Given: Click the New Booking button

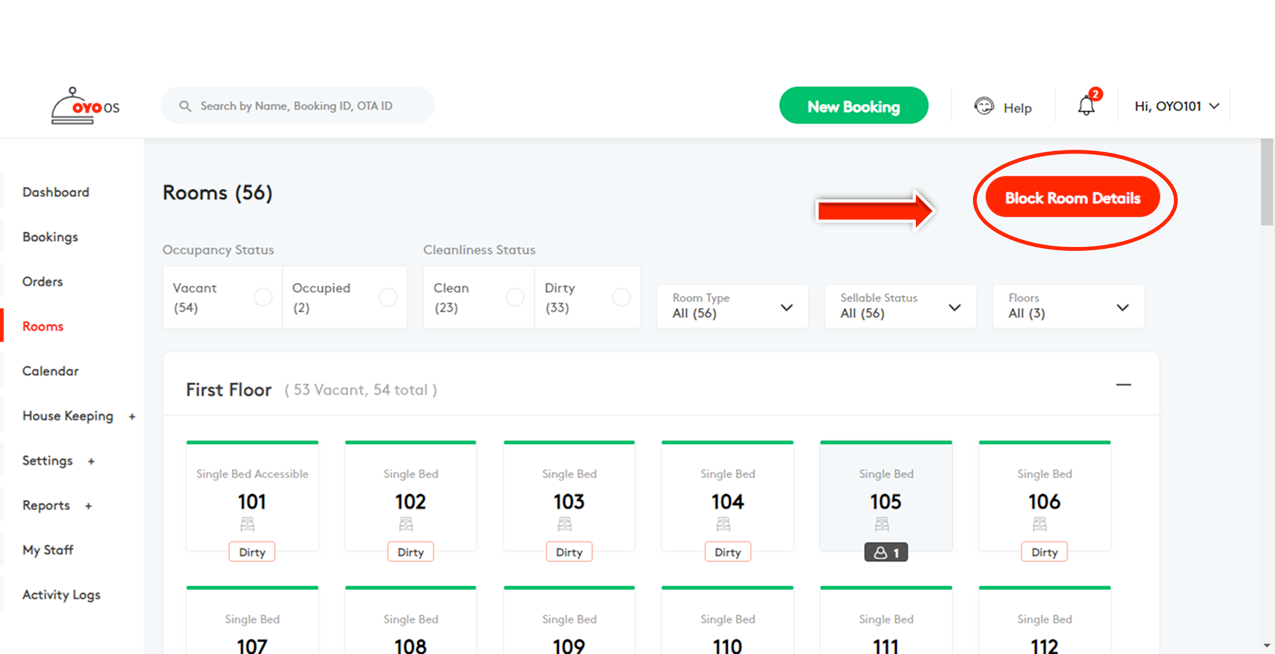Looking at the screenshot, I should coord(854,106).
